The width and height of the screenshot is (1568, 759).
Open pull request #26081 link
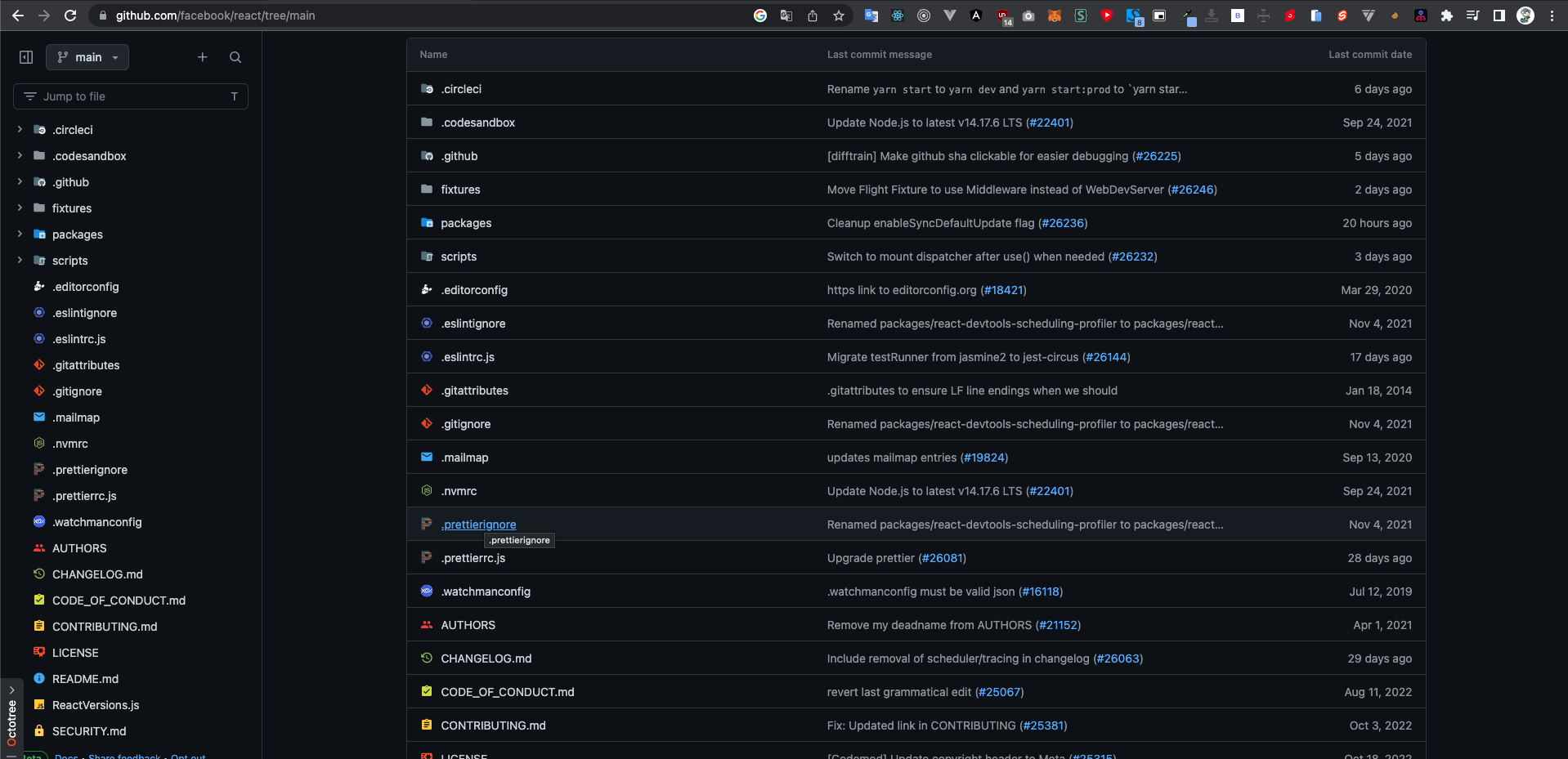click(x=942, y=558)
